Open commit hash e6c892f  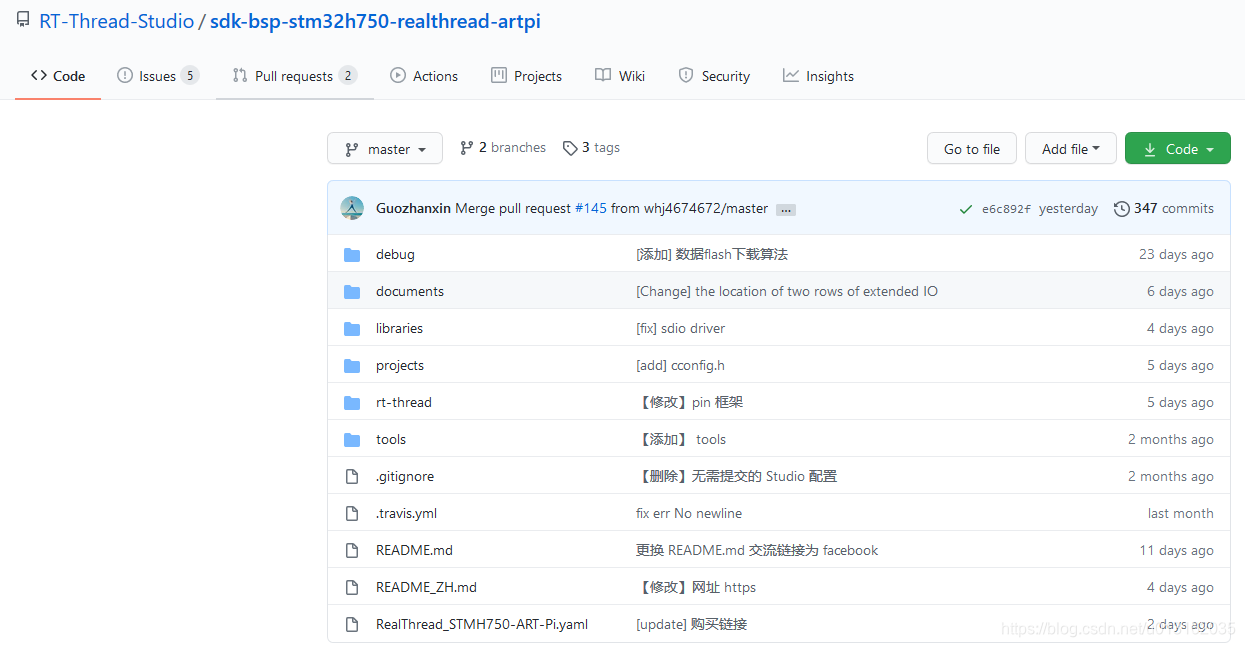tap(1006, 209)
